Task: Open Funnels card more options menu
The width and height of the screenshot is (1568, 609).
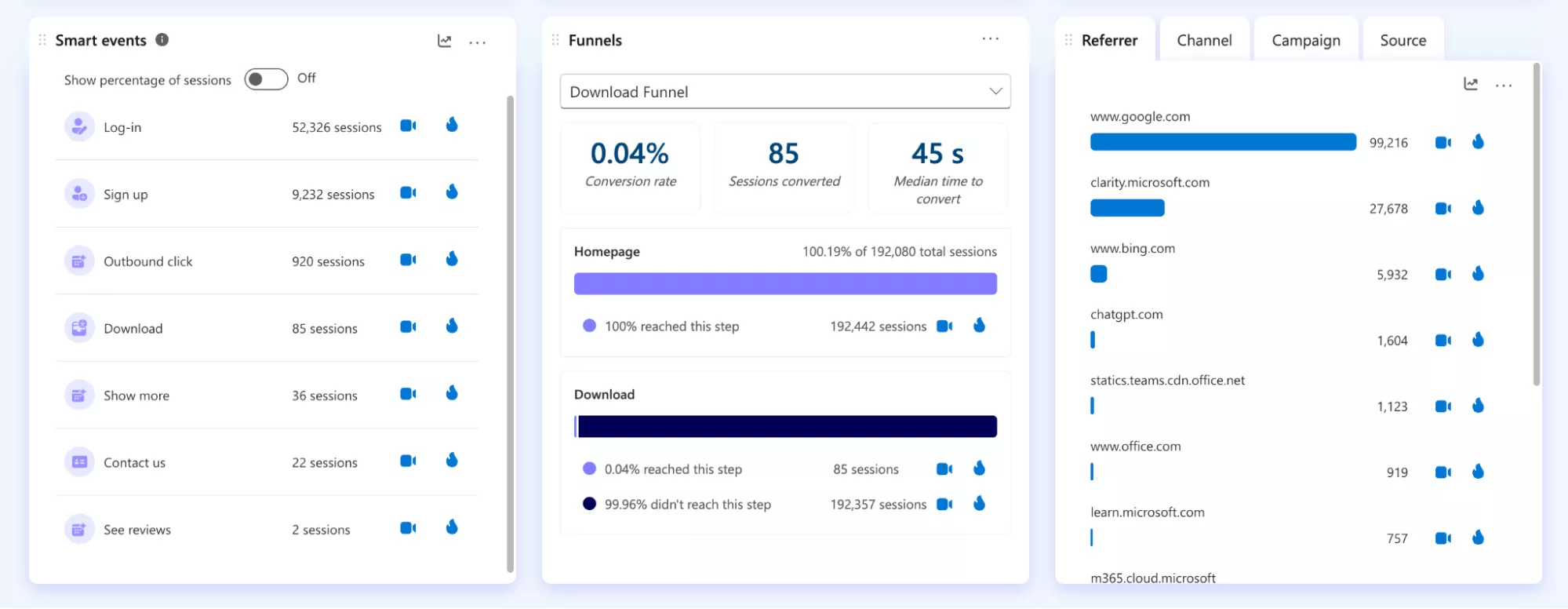Action: coord(991,38)
